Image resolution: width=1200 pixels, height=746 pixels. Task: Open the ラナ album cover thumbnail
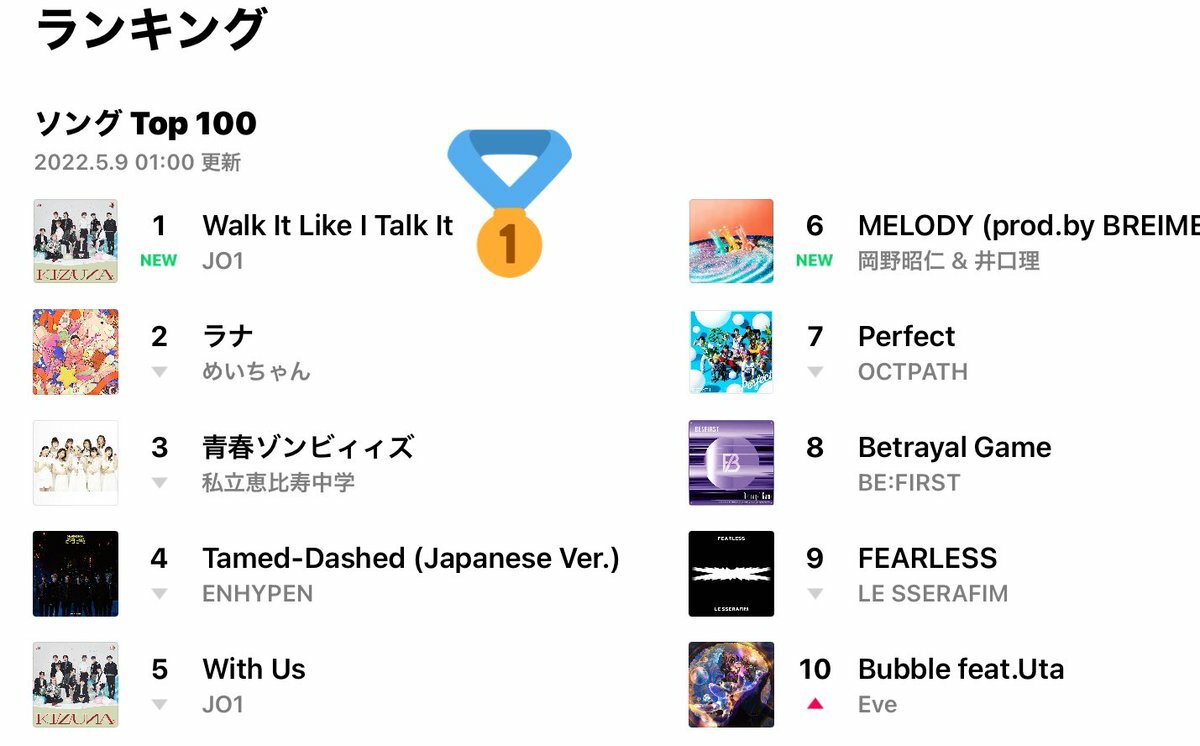(x=75, y=352)
